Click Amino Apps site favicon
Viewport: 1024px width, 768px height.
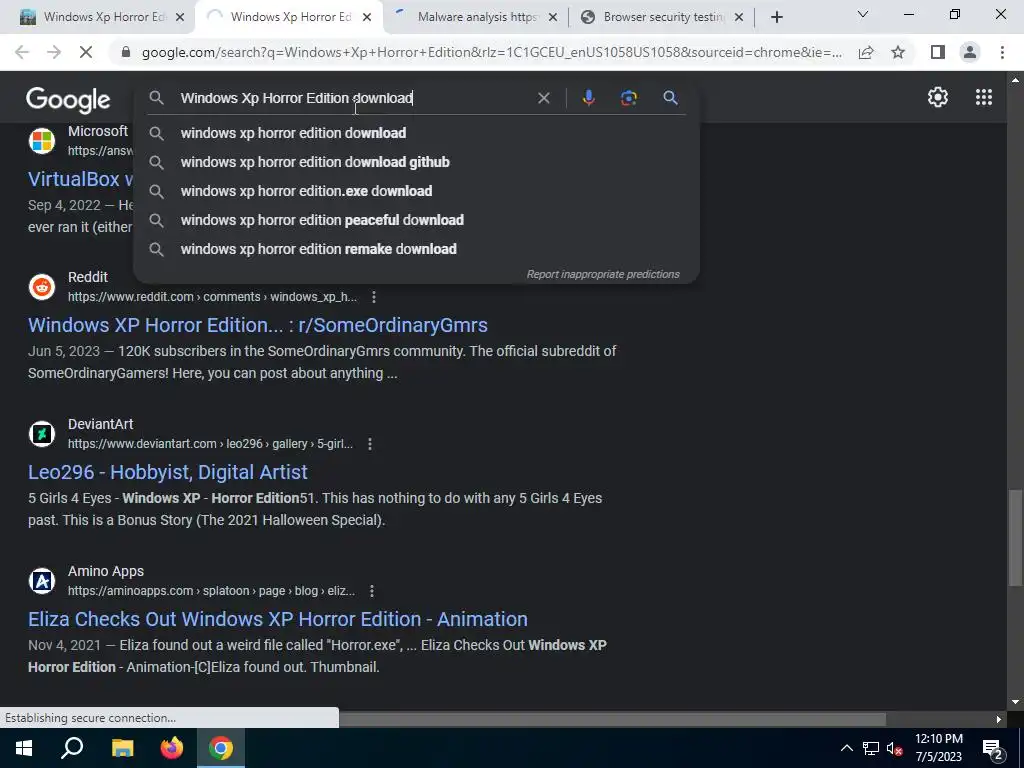click(x=42, y=581)
